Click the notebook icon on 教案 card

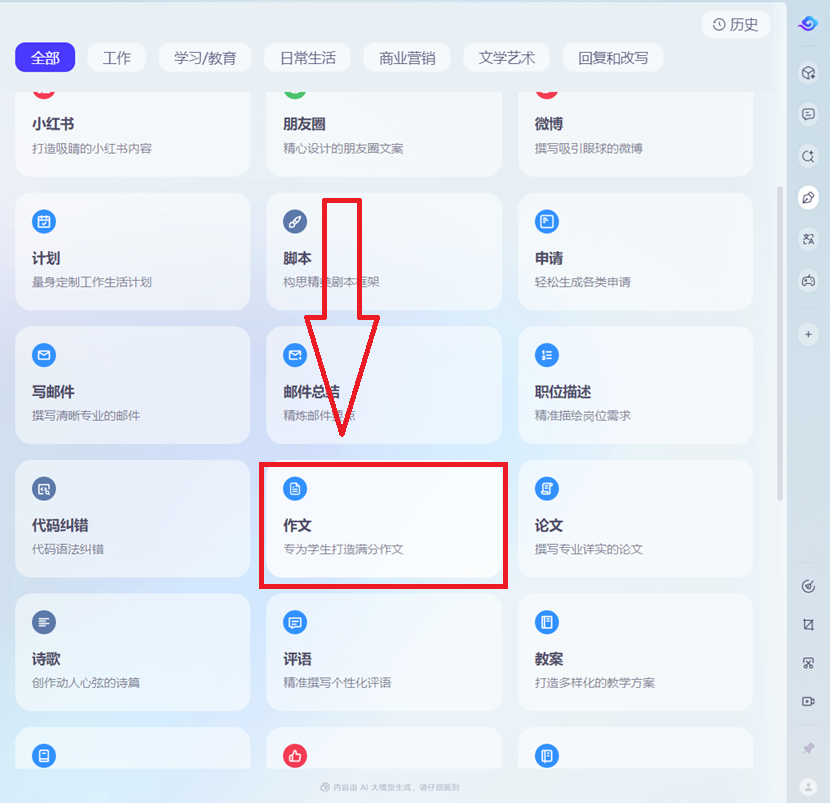pos(547,622)
